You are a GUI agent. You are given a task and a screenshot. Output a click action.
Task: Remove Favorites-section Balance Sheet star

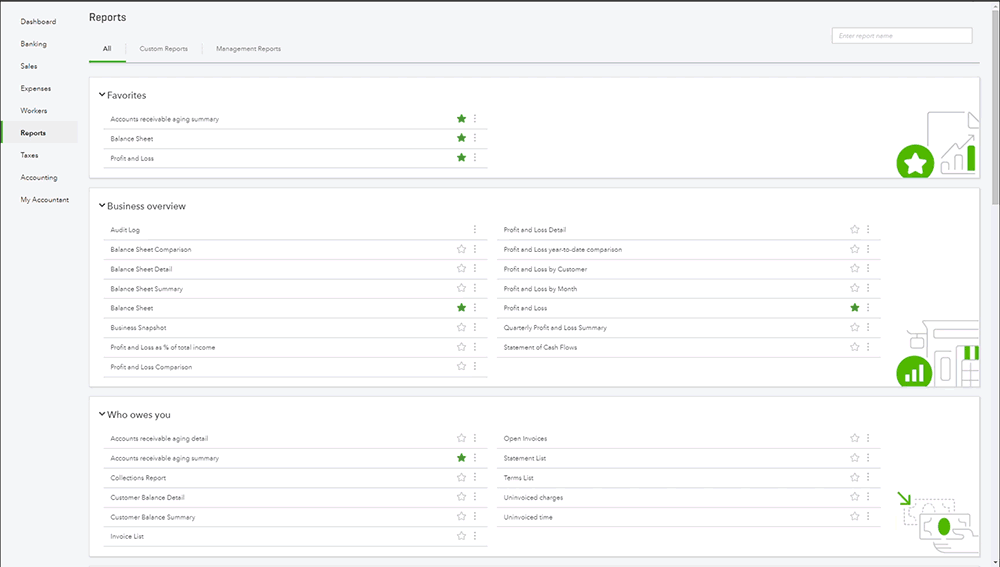pos(461,138)
